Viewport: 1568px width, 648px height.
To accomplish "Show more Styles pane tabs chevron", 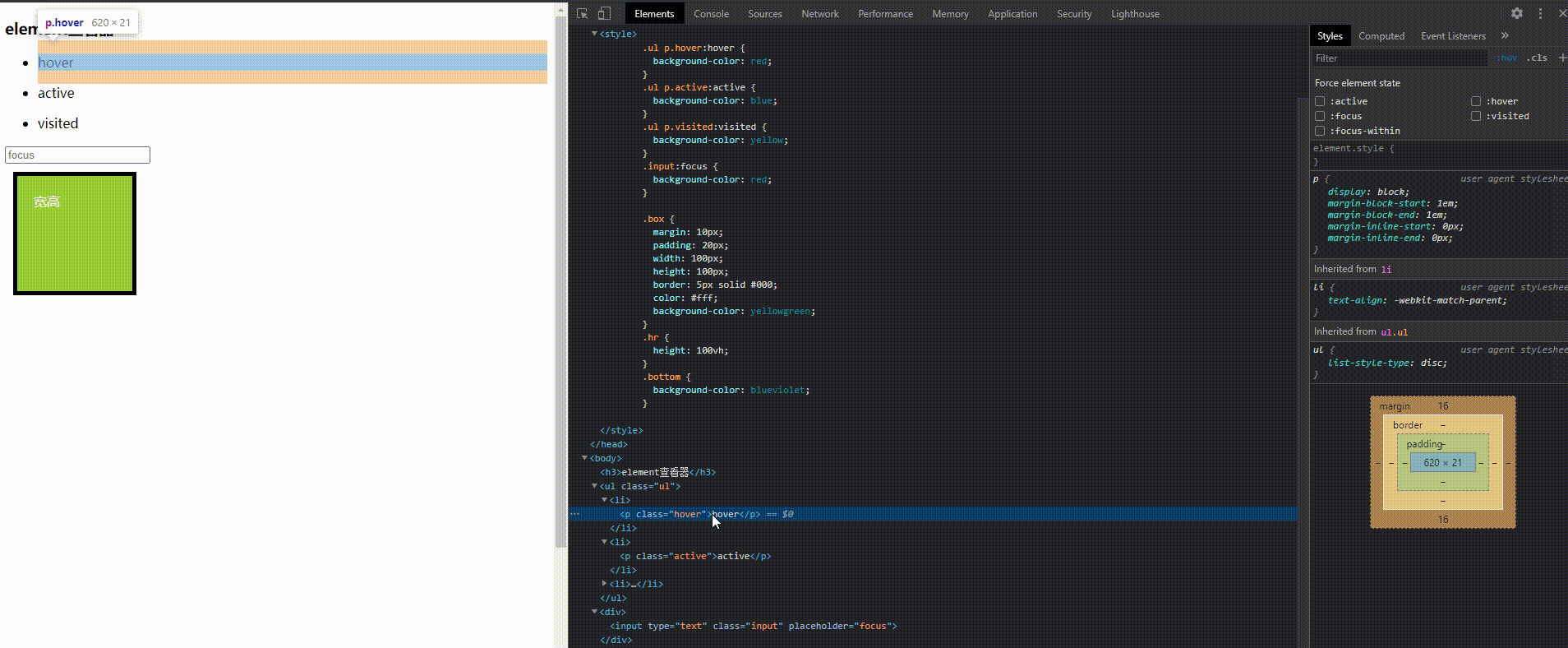I will 1505,35.
